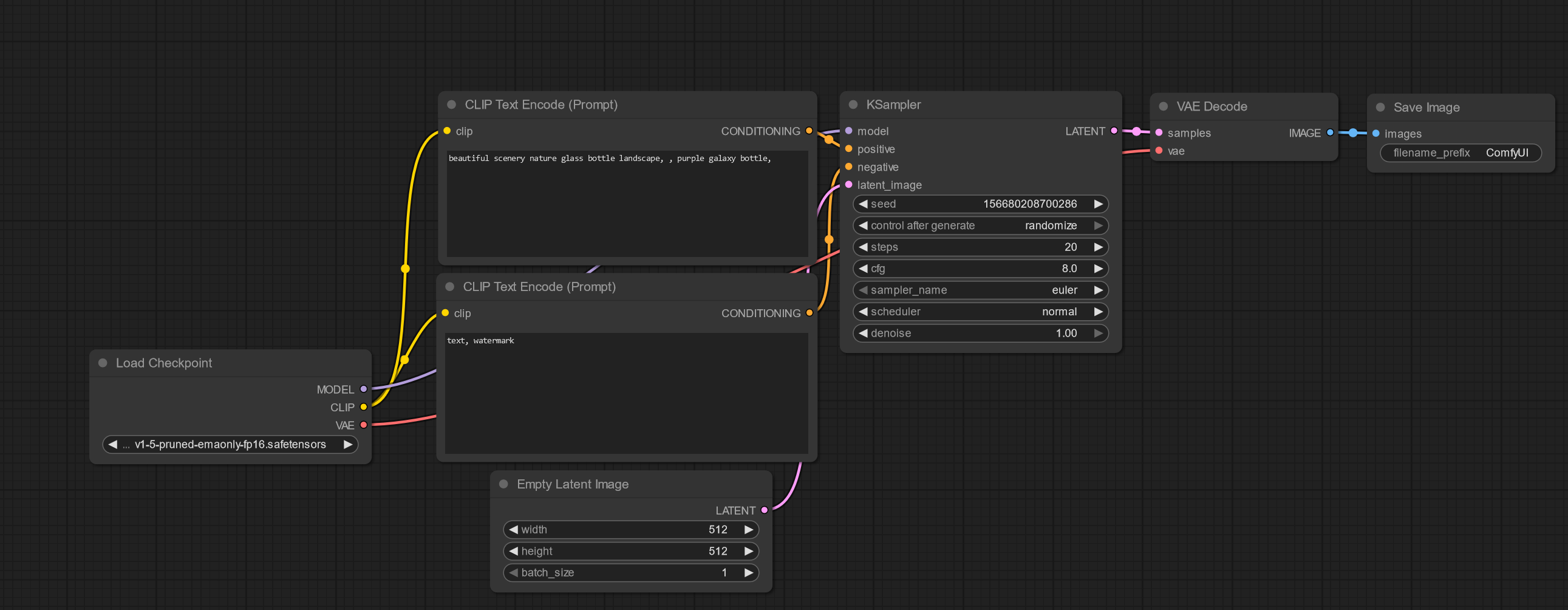This screenshot has height=610, width=1568.
Task: Open the checkpoint selector showing v1-5-pruned-emaonly-fp16
Action: 230,444
